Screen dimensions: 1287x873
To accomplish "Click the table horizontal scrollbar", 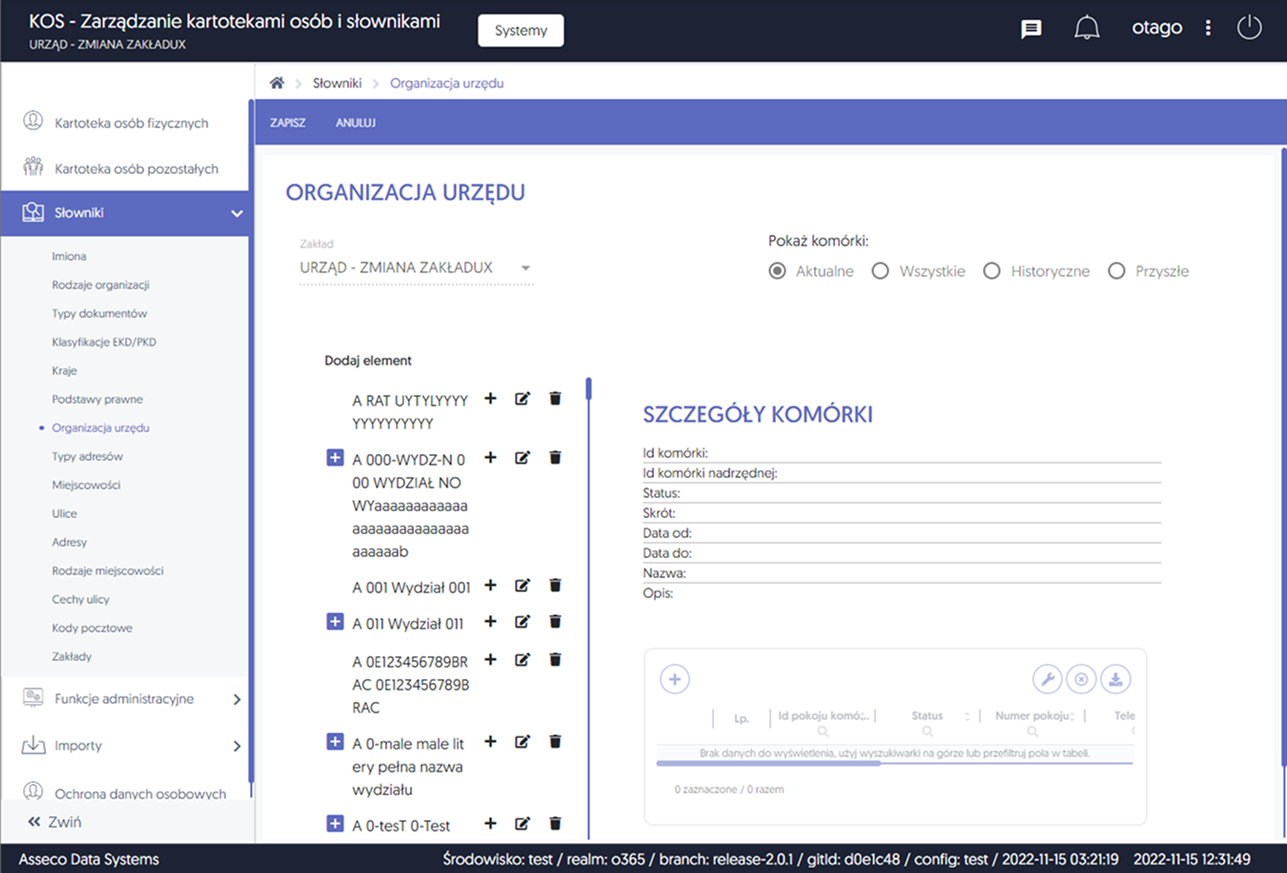I will point(768,763).
